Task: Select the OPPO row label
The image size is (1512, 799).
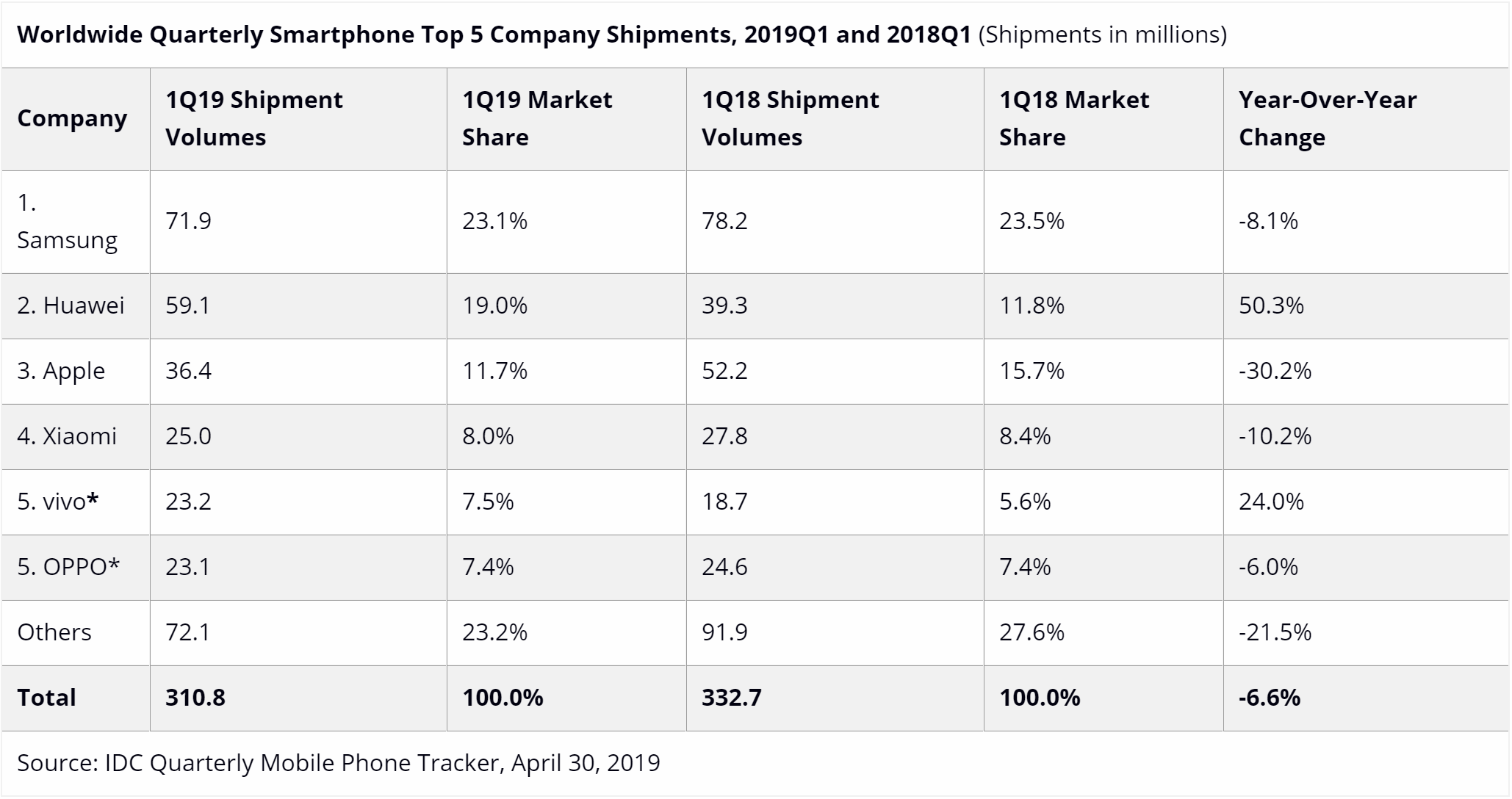Action: pyautogui.click(x=68, y=567)
